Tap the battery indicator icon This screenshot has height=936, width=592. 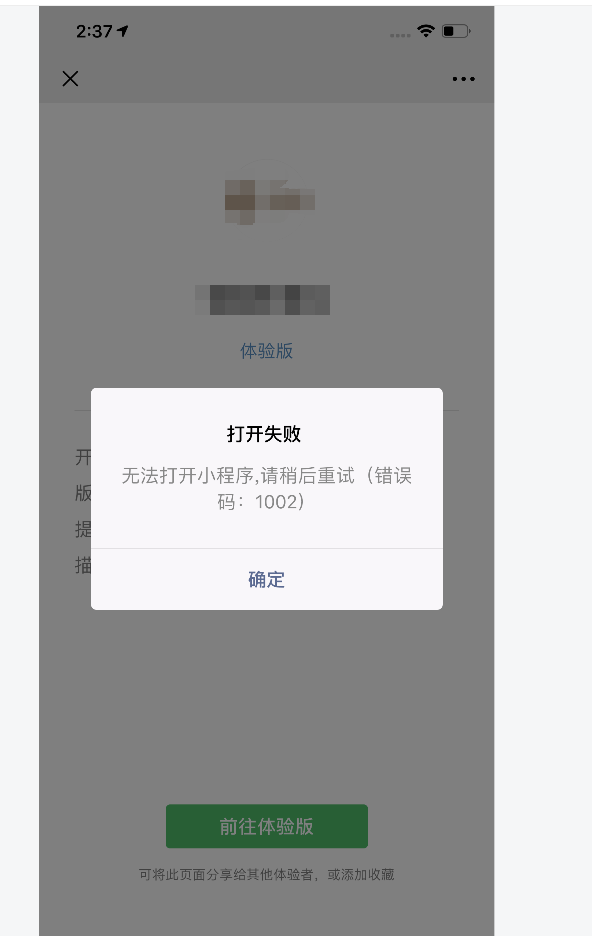point(456,30)
